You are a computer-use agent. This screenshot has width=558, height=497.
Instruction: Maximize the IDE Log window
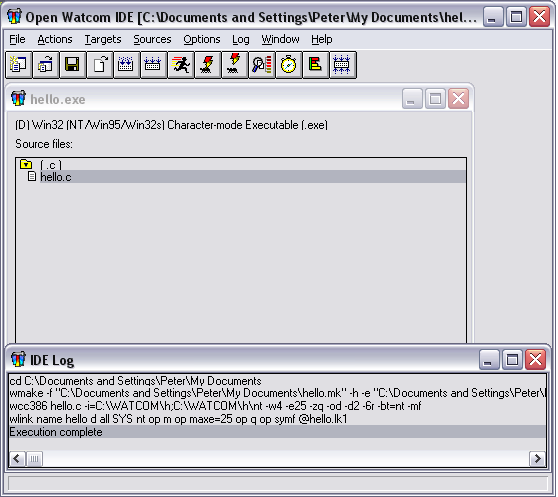coord(512,360)
